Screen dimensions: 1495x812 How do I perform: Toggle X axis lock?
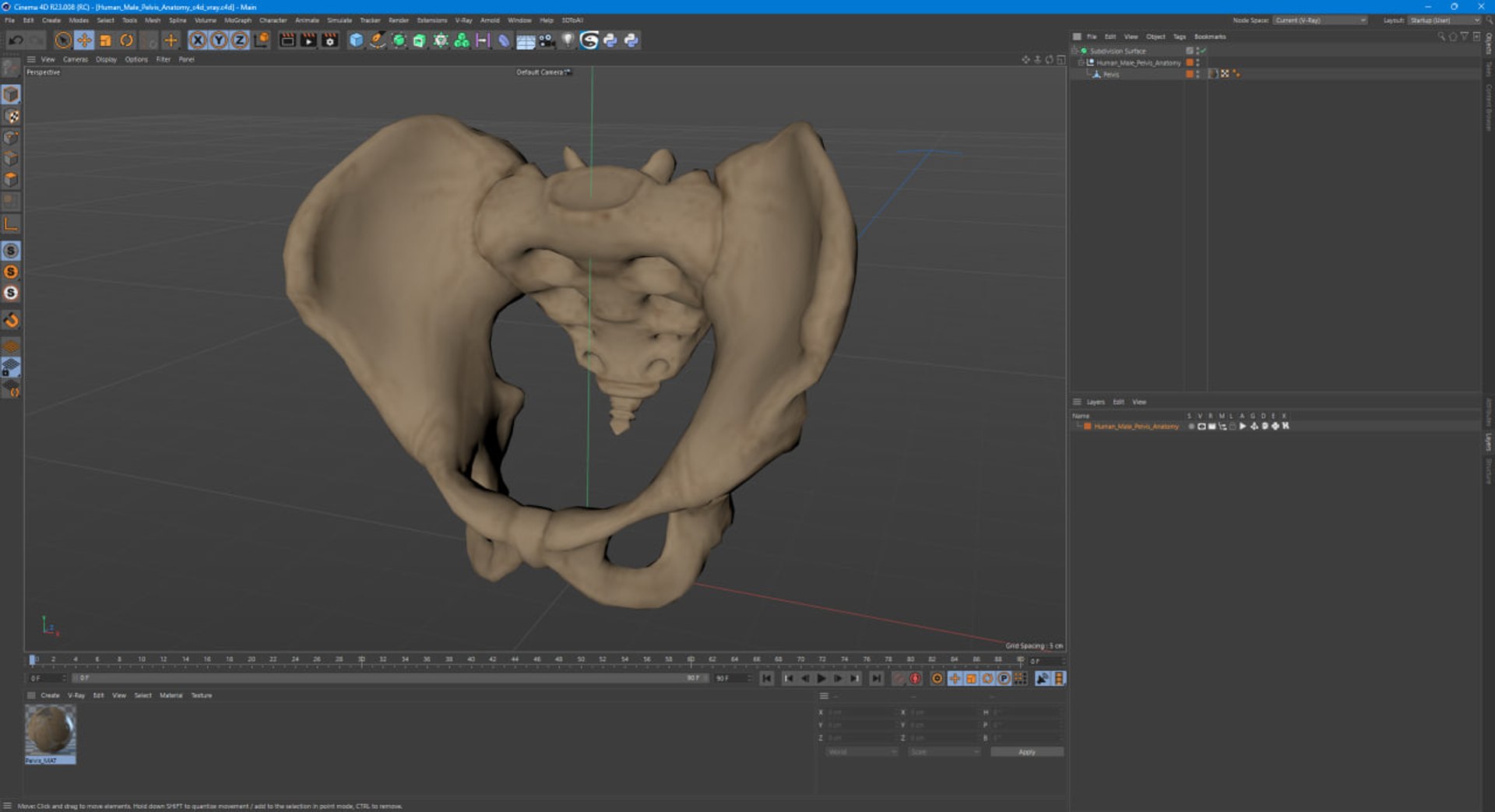click(198, 40)
